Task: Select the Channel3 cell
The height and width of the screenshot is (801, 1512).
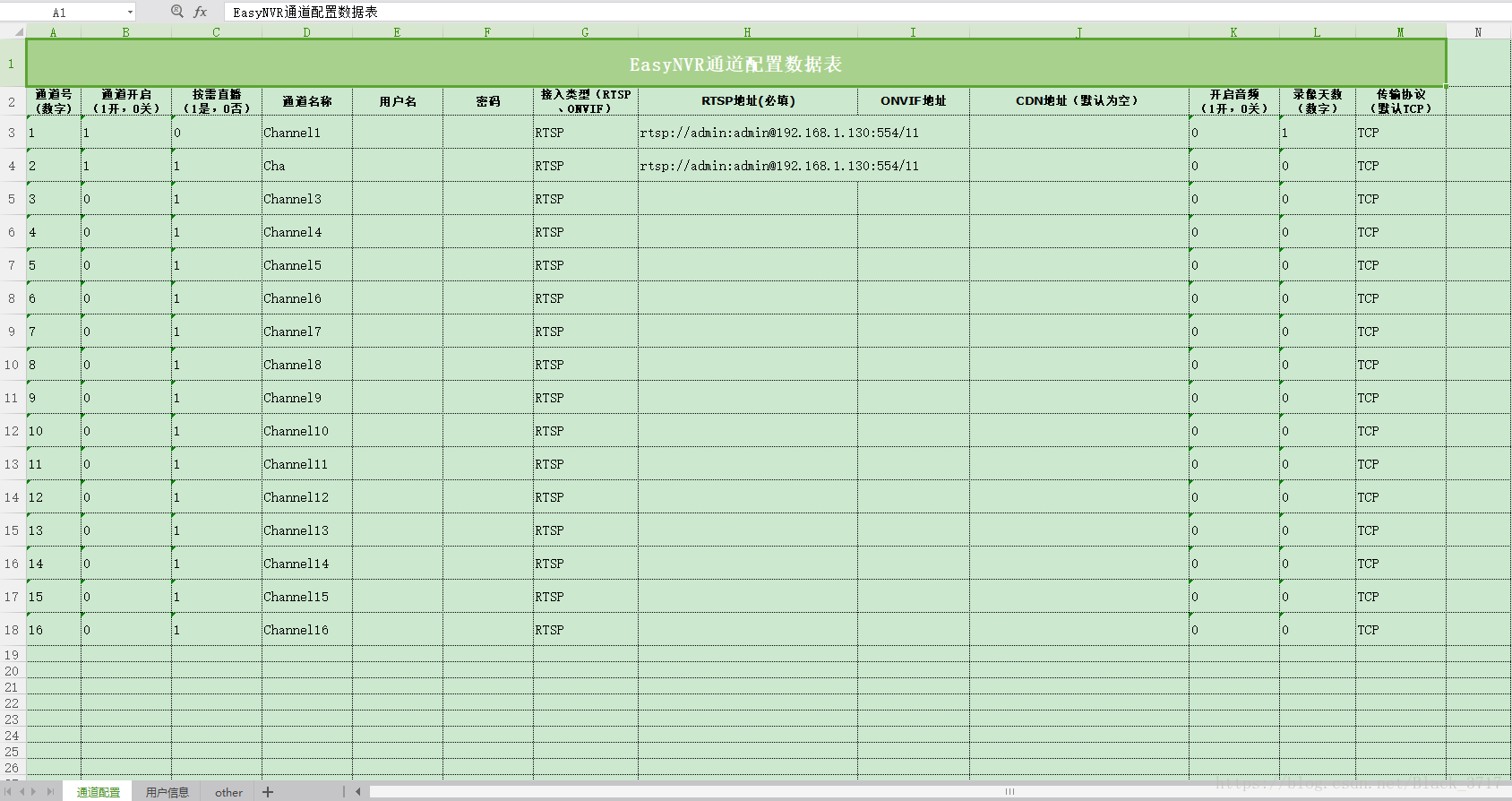Action: pyautogui.click(x=307, y=199)
